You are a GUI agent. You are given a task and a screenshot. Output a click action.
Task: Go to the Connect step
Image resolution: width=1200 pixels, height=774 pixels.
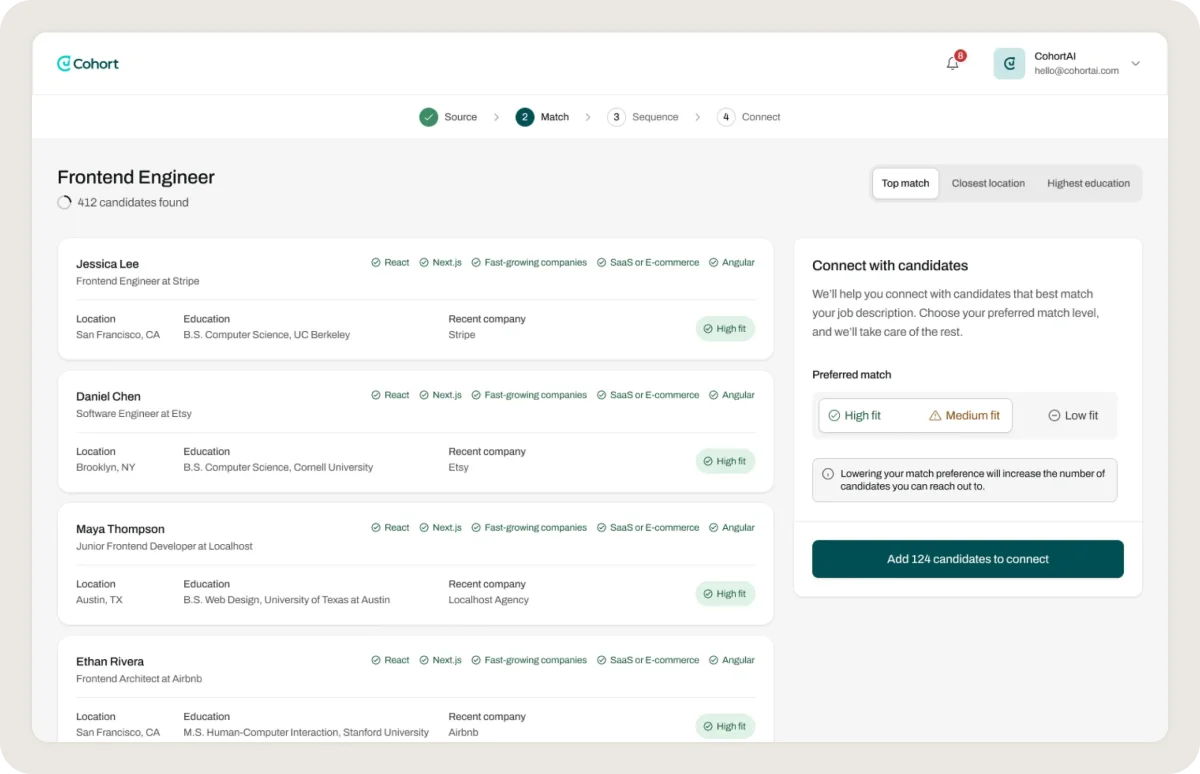click(x=749, y=117)
